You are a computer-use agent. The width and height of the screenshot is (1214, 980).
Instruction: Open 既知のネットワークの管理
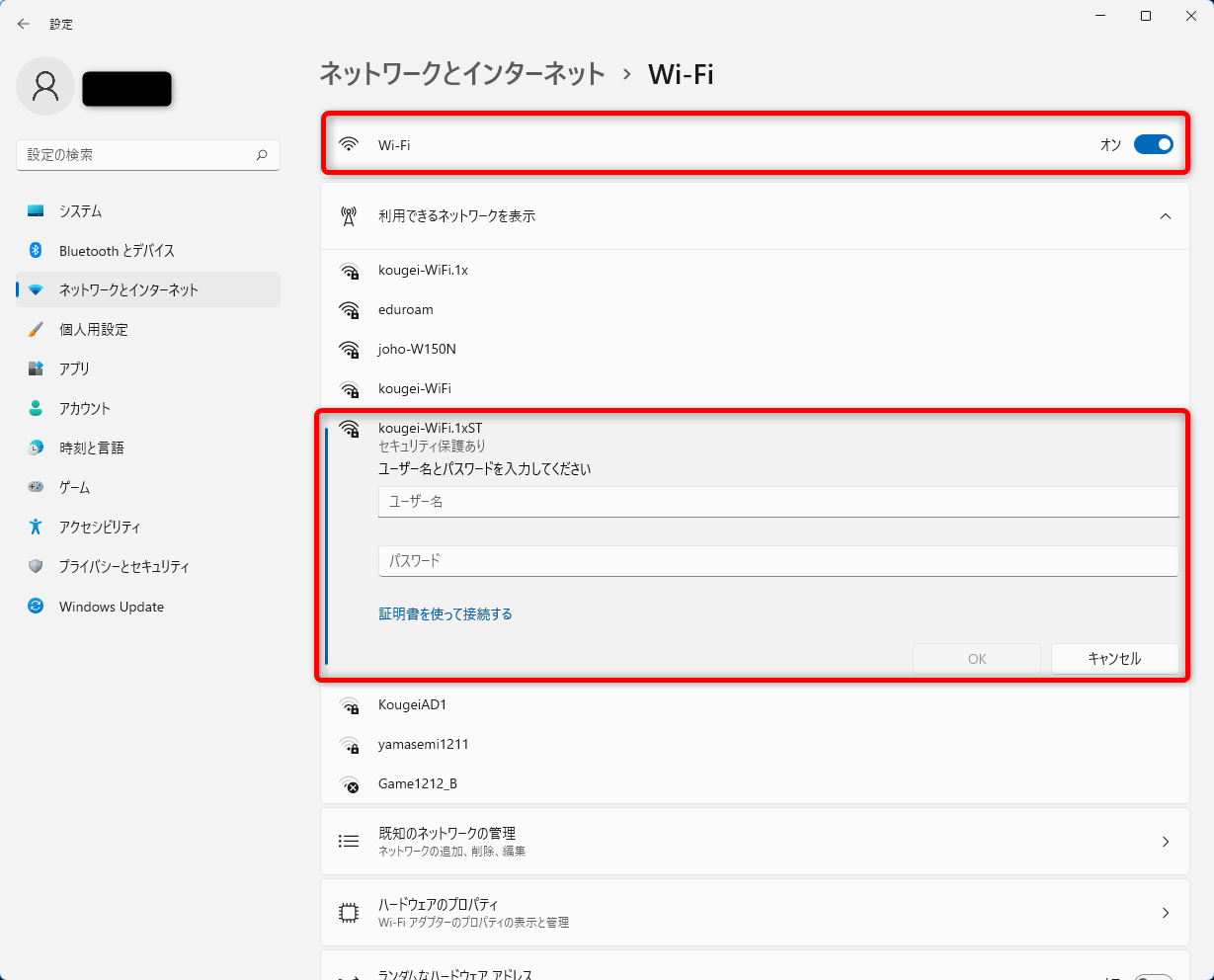(755, 842)
